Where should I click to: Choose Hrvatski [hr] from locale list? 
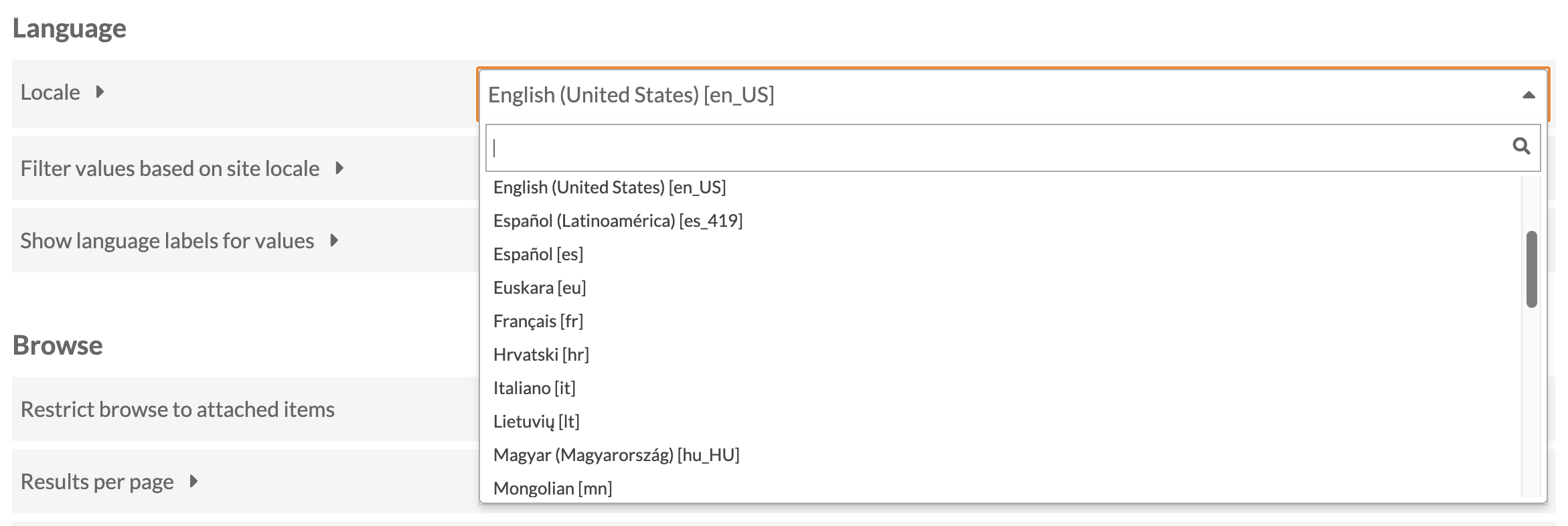(x=540, y=355)
